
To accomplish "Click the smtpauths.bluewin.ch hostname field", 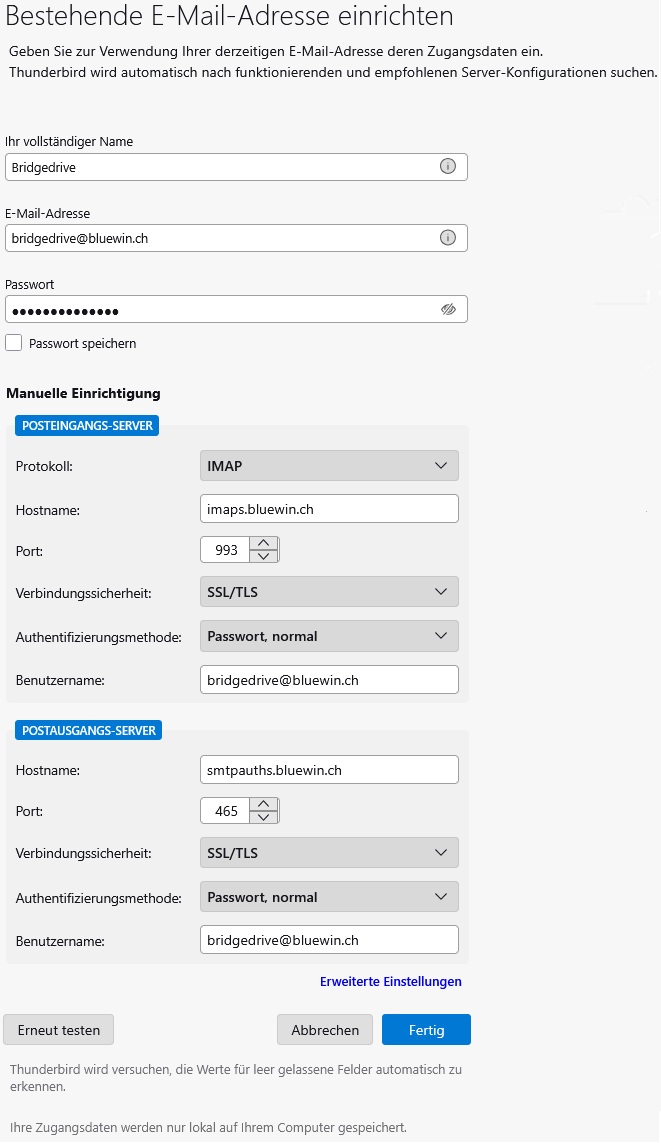I will pyautogui.click(x=329, y=770).
